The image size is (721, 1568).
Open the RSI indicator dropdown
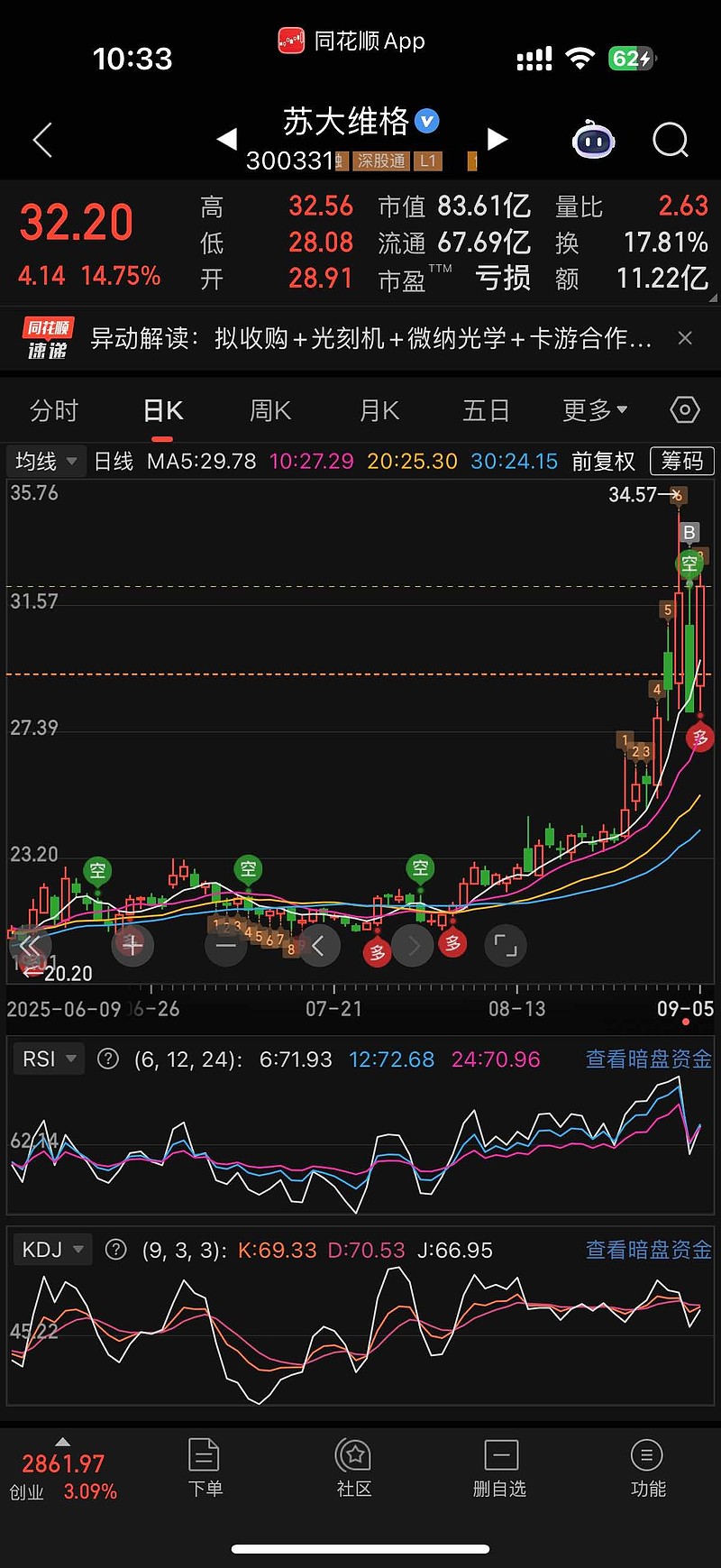49,1059
